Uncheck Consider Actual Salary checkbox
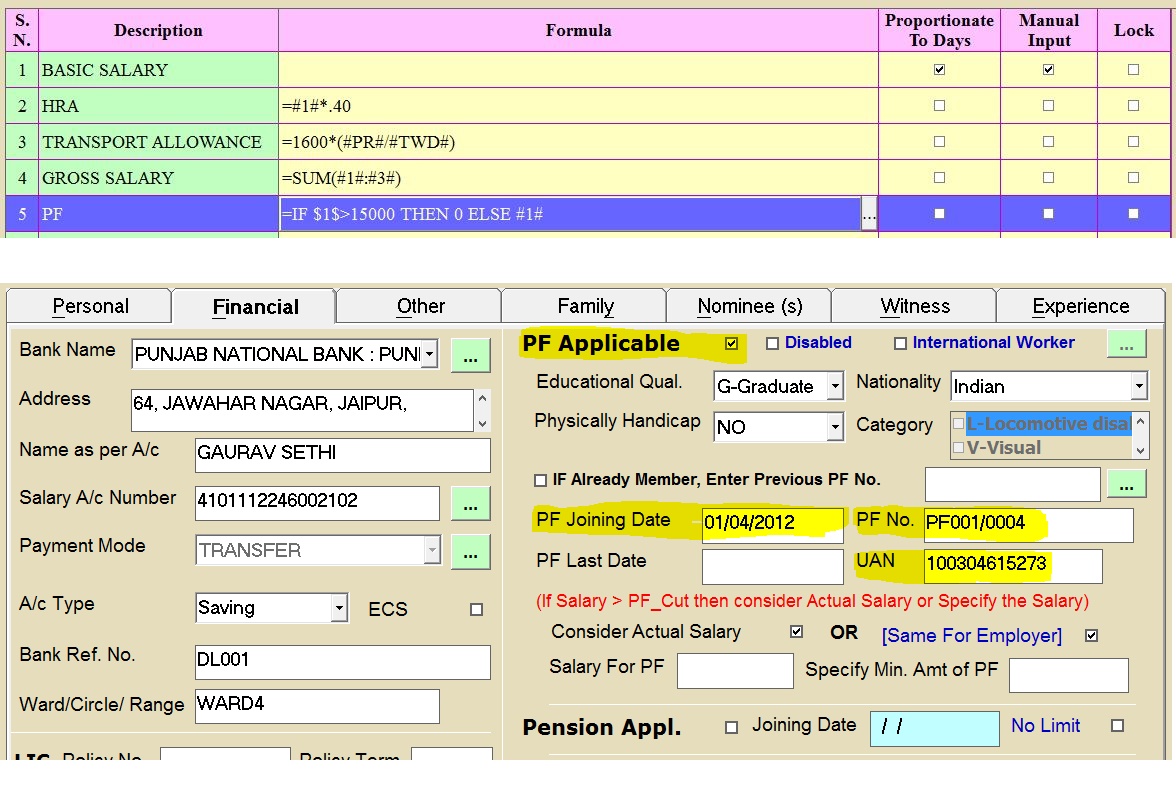 pos(796,632)
